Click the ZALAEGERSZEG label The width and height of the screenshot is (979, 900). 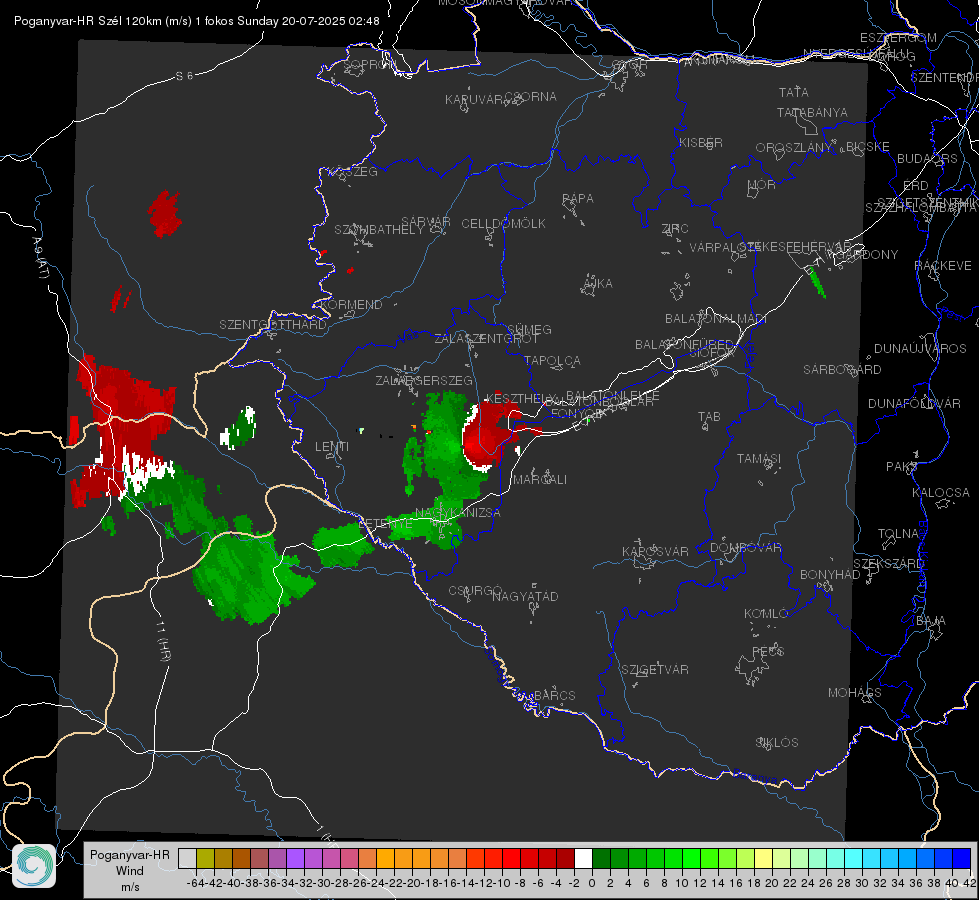click(423, 380)
